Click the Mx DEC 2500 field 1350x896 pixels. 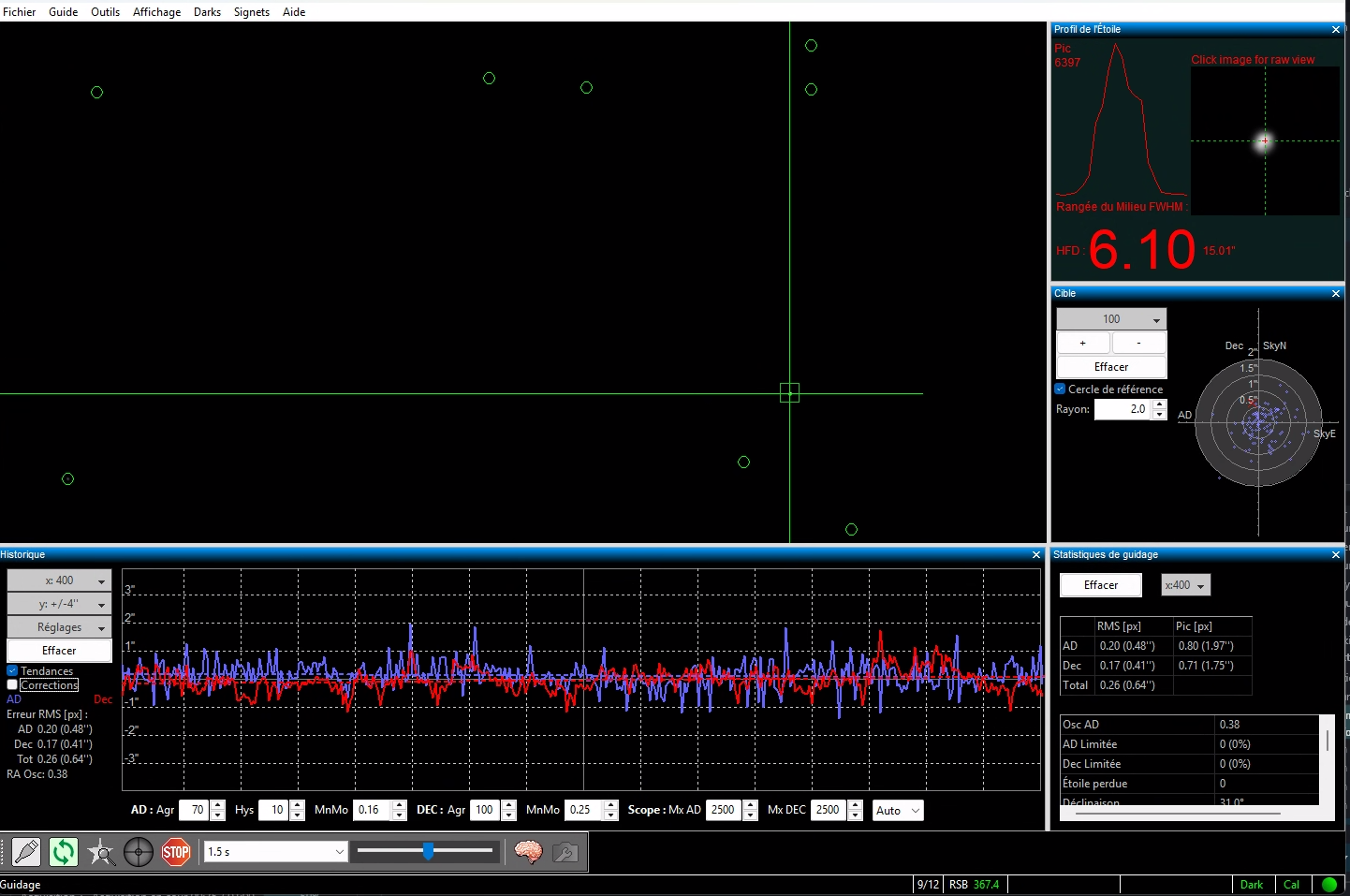click(x=830, y=810)
